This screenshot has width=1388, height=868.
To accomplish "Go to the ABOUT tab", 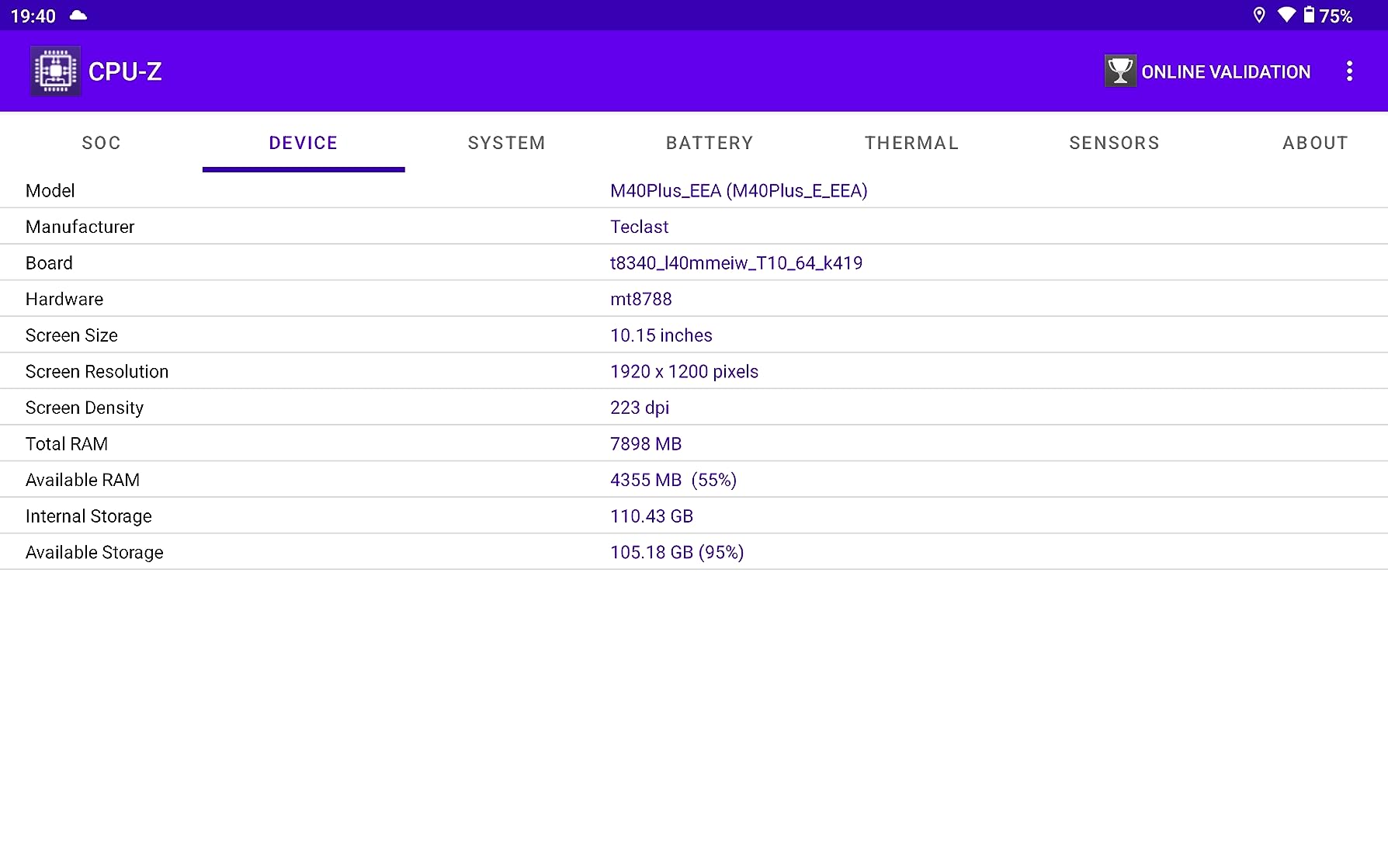I will coord(1315,143).
